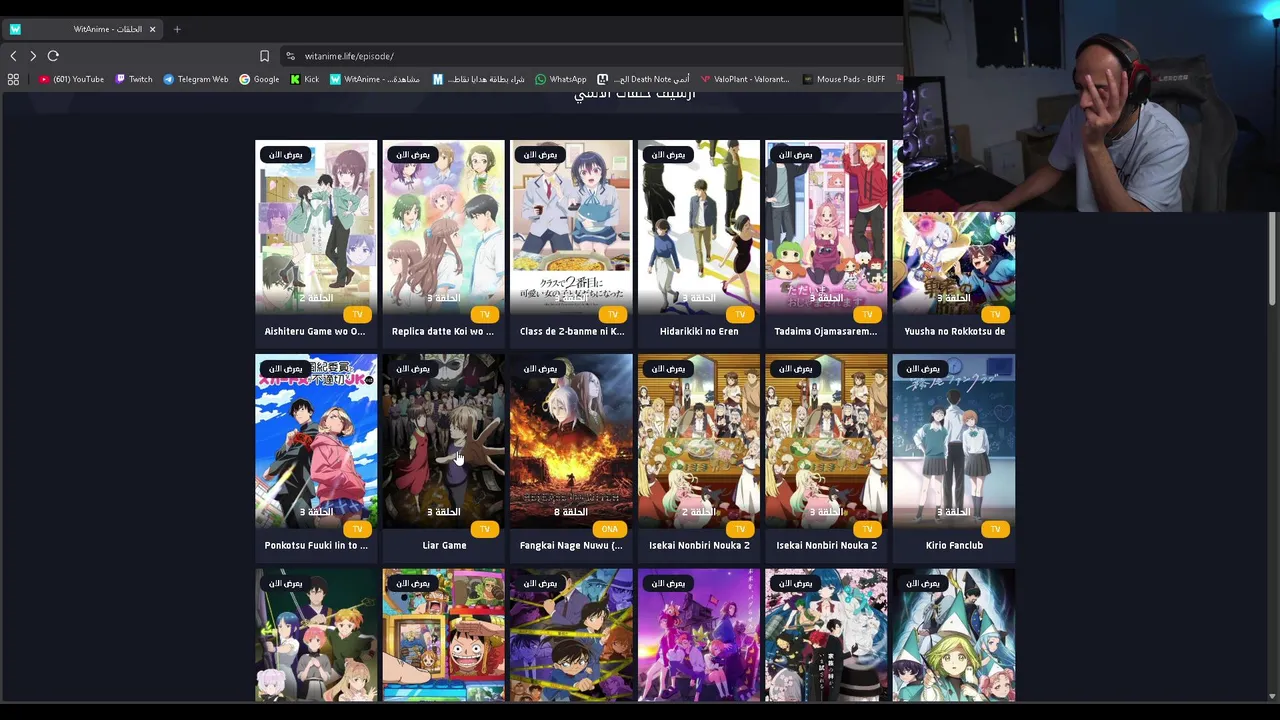This screenshot has height=720, width=1280.
Task: Click TV badge on Liar Game card
Action: (x=485, y=529)
